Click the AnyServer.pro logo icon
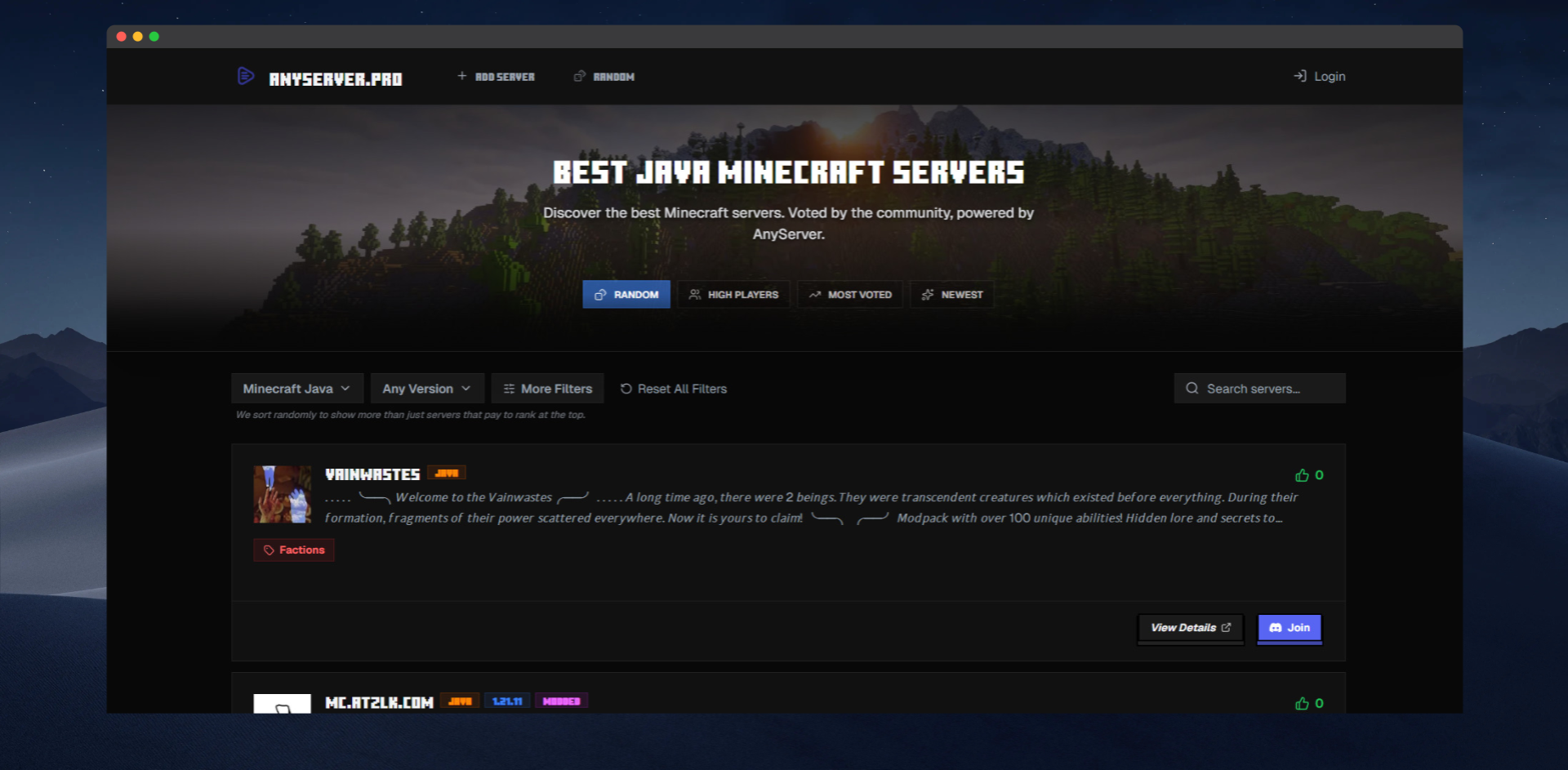 (x=245, y=76)
